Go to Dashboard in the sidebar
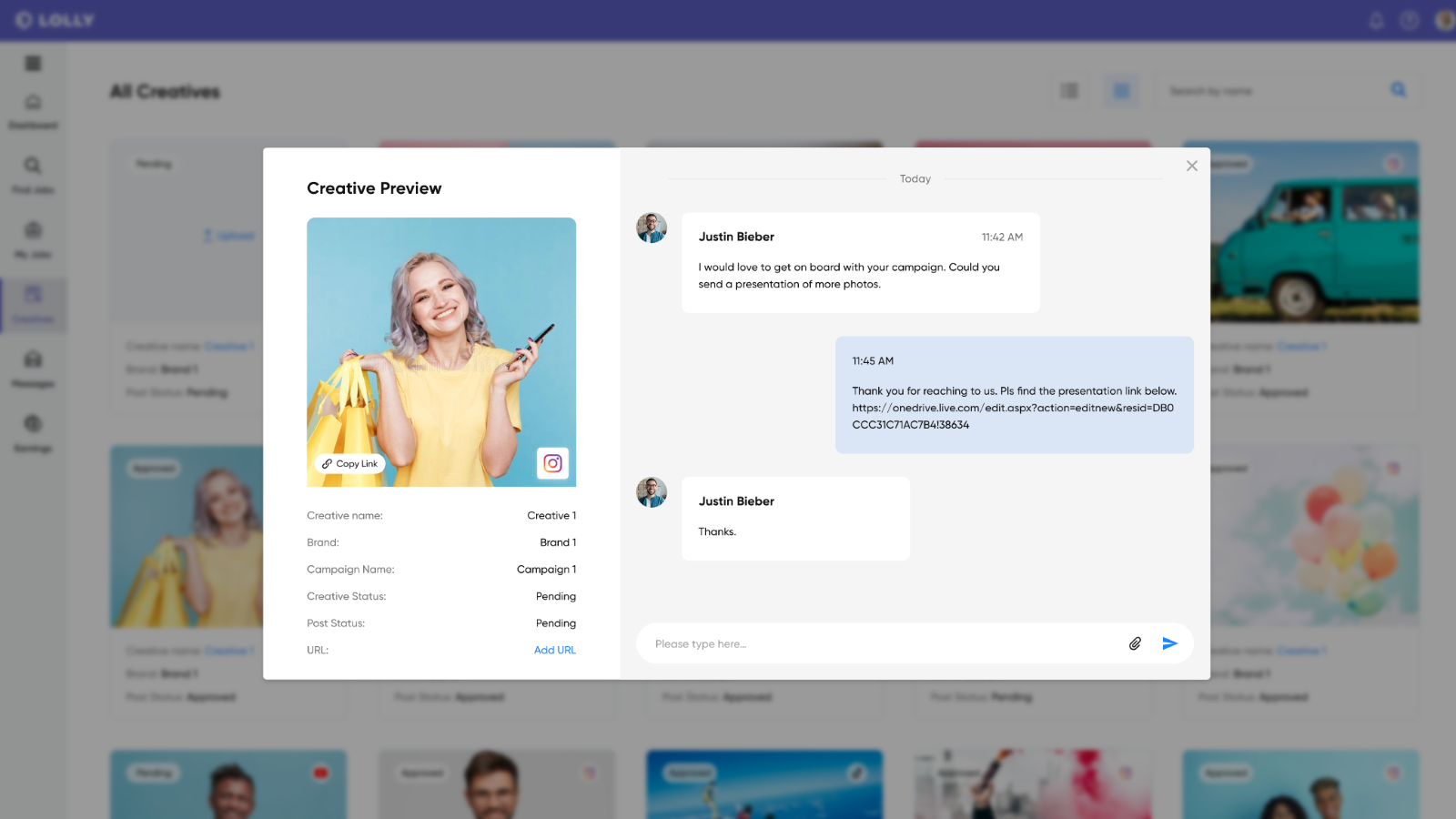 tap(33, 111)
